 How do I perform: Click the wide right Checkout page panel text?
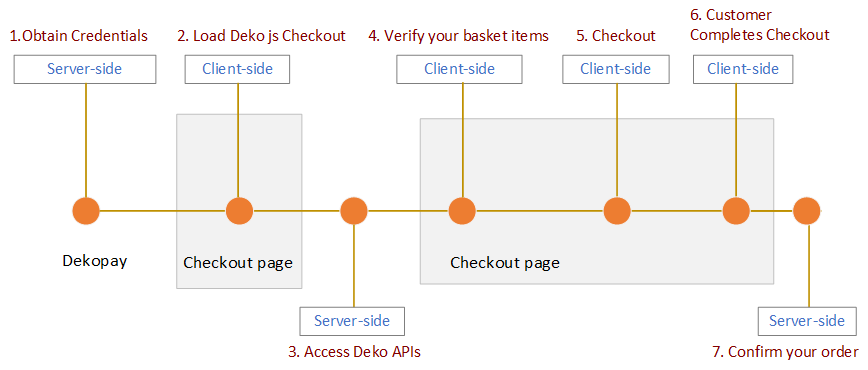click(x=505, y=263)
